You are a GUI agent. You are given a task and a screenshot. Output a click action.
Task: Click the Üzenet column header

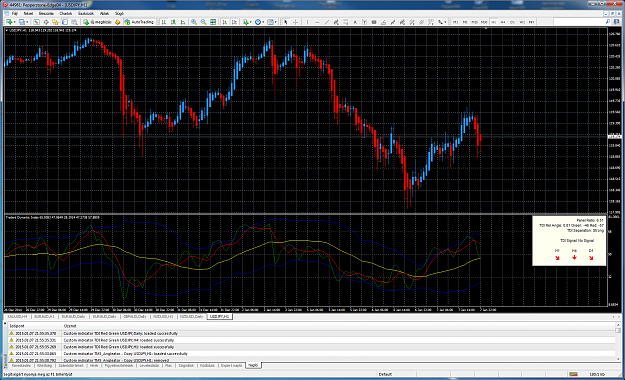[69, 326]
